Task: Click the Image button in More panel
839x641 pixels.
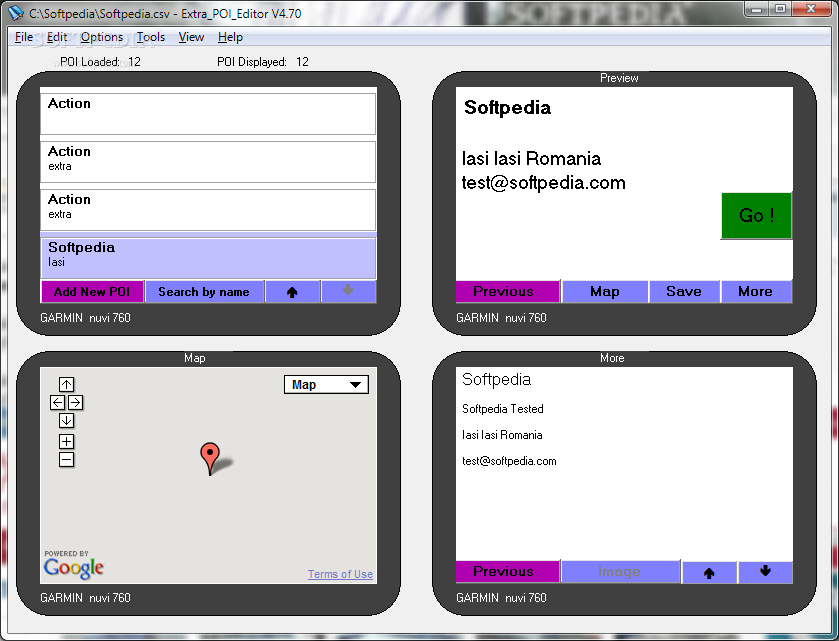Action: coord(620,571)
